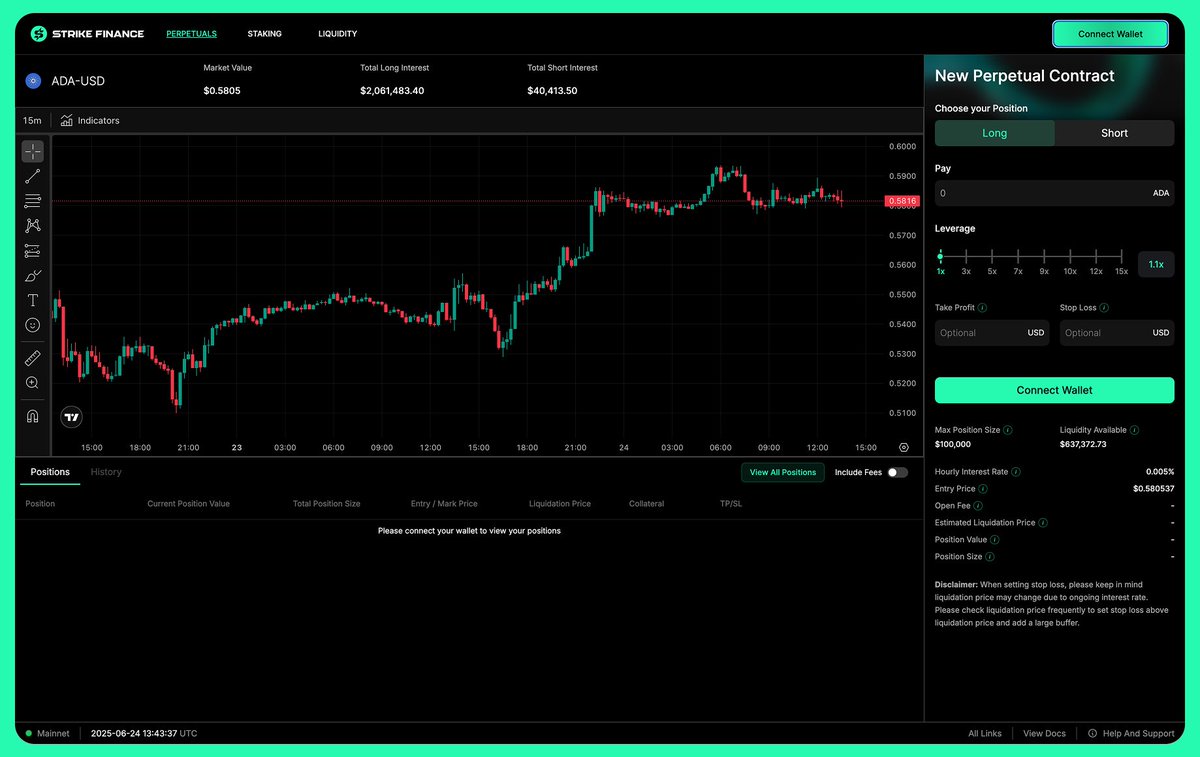Viewport: 1200px width, 757px height.
Task: Select the chart pattern tool
Action: click(x=32, y=226)
